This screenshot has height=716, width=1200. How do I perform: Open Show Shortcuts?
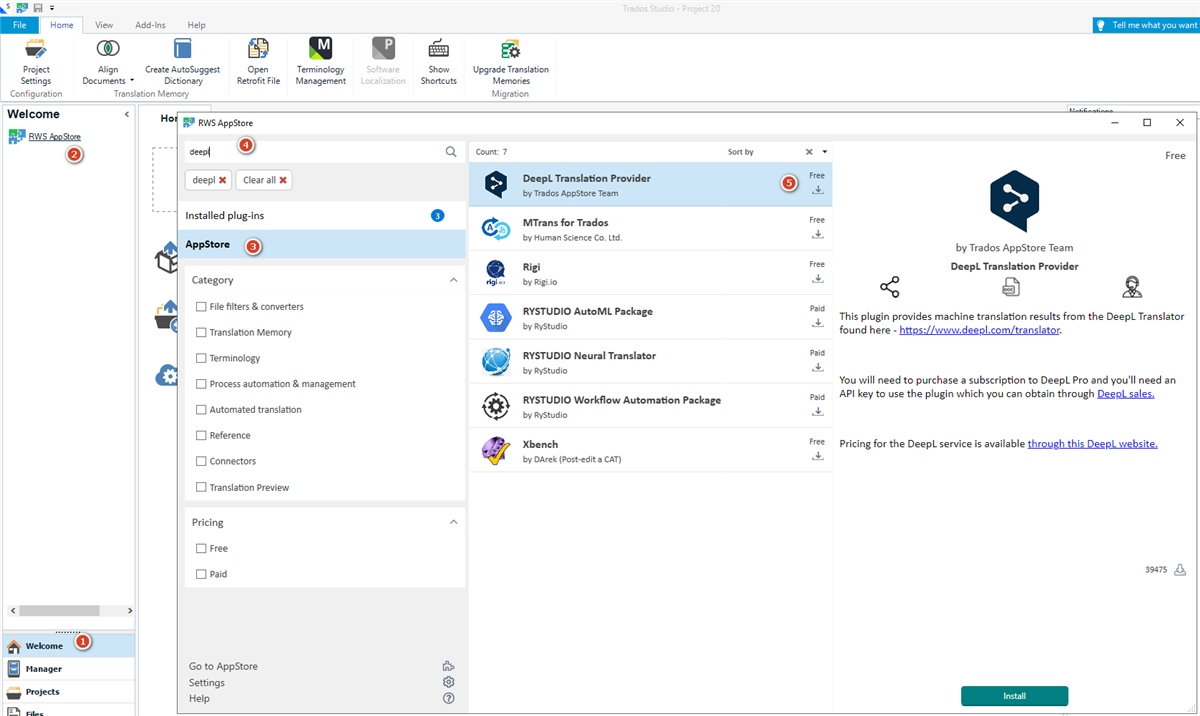[x=438, y=60]
